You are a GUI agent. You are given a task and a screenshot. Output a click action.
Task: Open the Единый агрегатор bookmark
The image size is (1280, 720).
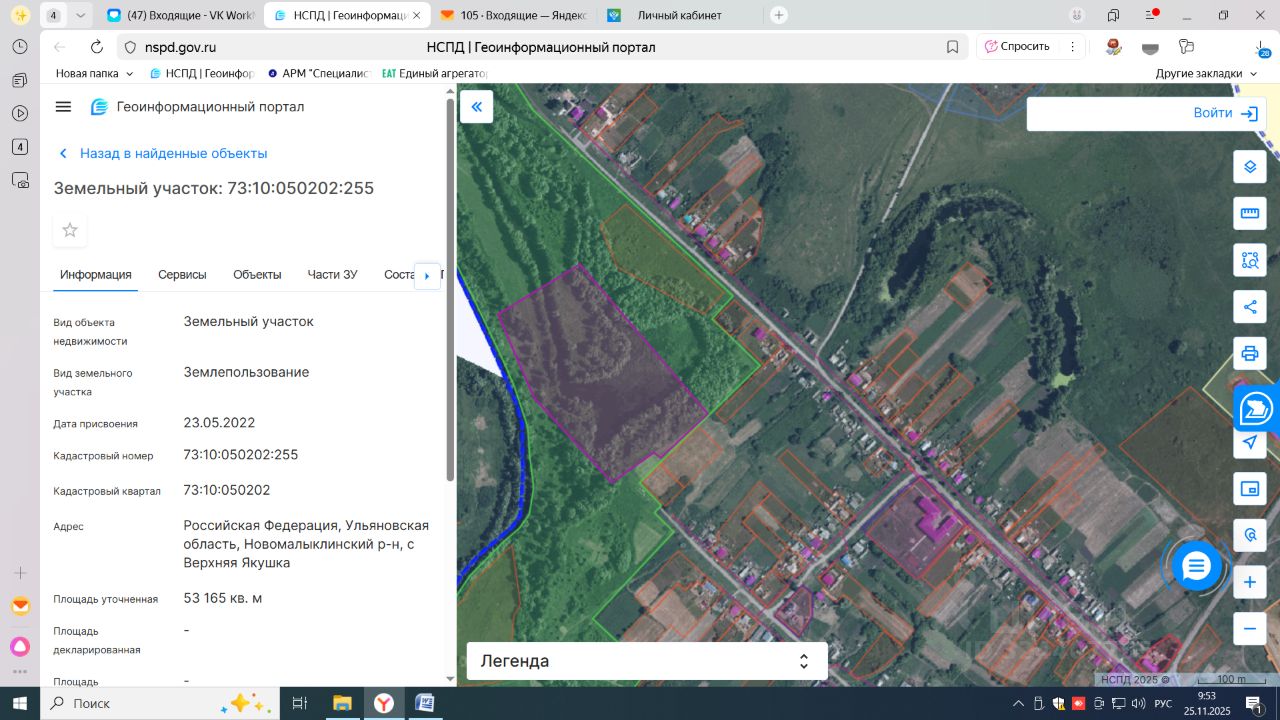434,73
